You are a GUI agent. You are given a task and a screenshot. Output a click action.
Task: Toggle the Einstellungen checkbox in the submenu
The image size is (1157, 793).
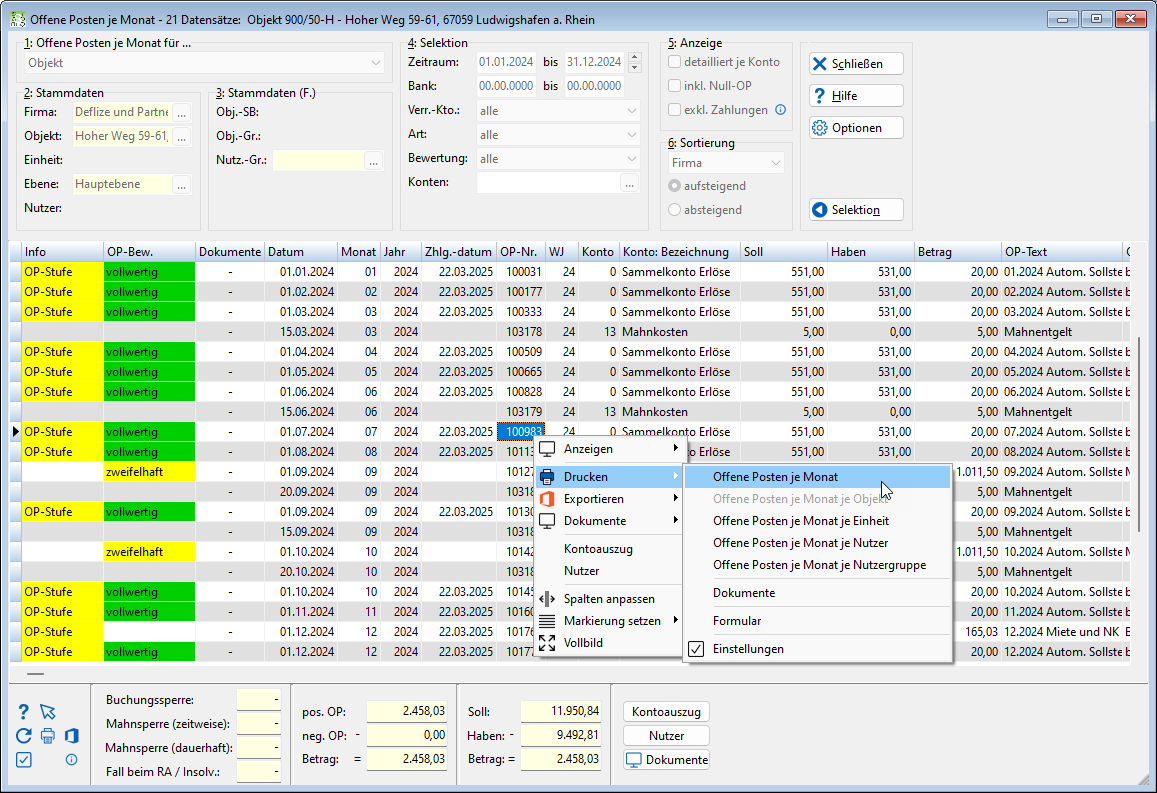click(x=696, y=649)
